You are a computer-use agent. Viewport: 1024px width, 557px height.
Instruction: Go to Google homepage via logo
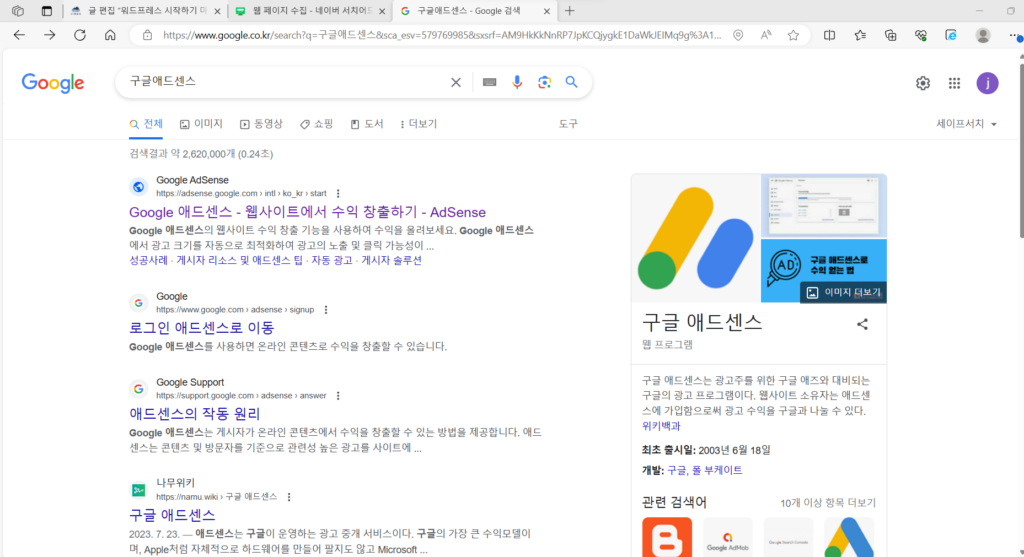tap(53, 83)
